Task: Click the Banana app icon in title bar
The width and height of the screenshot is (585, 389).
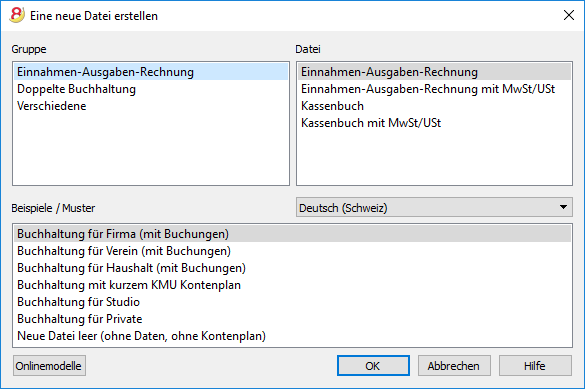Action: click(17, 15)
